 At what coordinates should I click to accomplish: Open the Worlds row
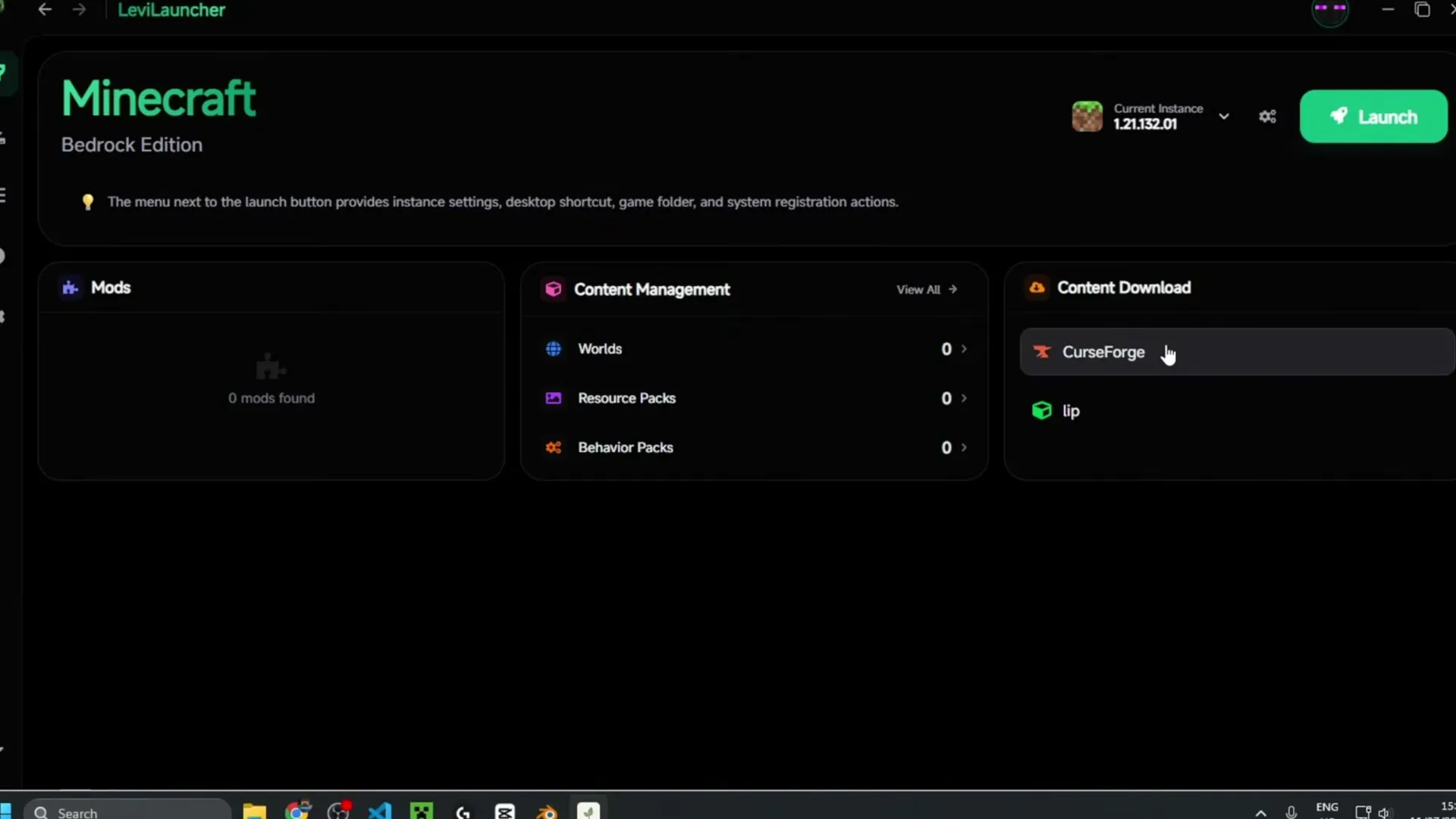tap(755, 349)
